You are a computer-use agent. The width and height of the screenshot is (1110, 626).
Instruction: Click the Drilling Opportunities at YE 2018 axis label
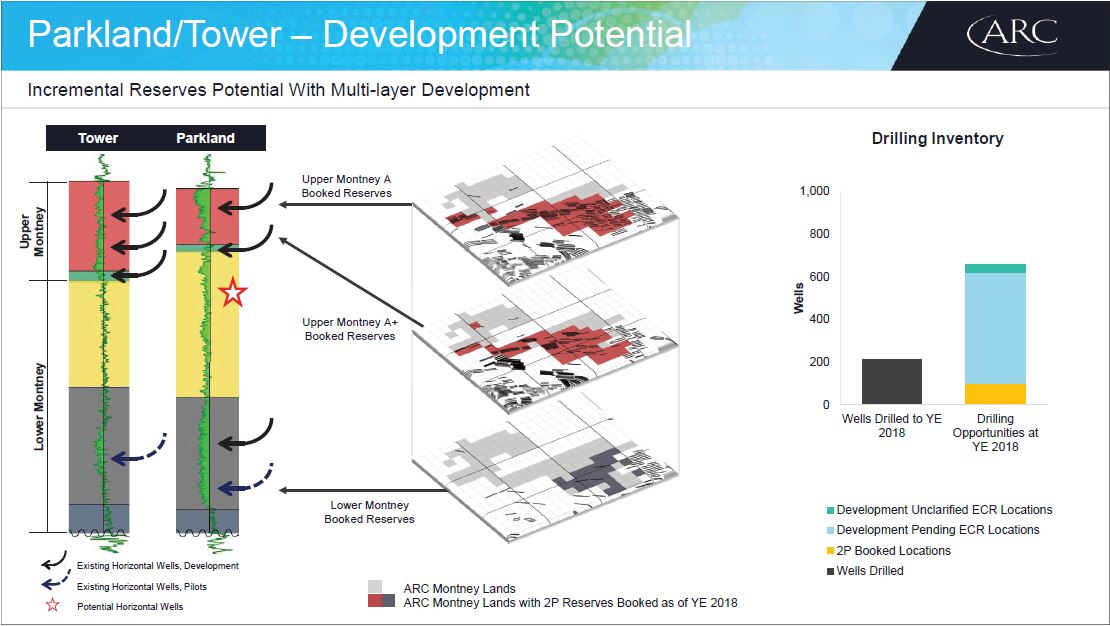click(x=995, y=433)
